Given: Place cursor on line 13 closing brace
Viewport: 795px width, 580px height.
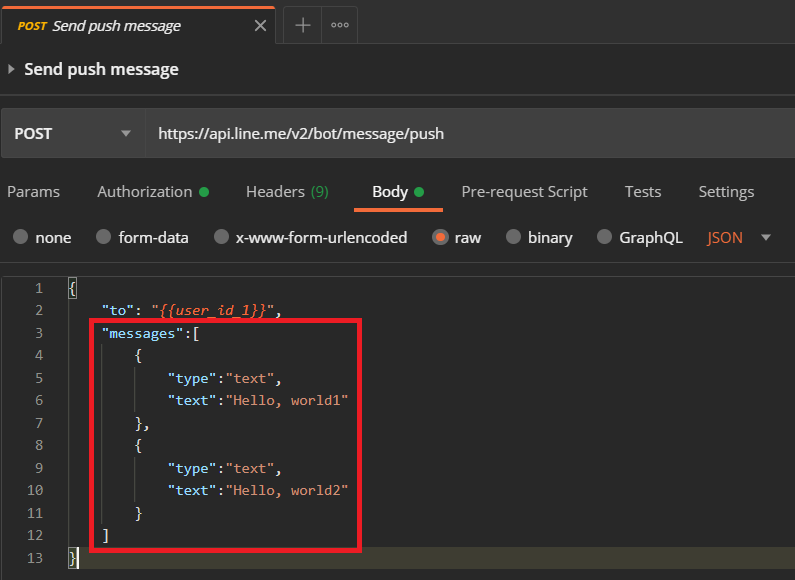Looking at the screenshot, I should 73,558.
